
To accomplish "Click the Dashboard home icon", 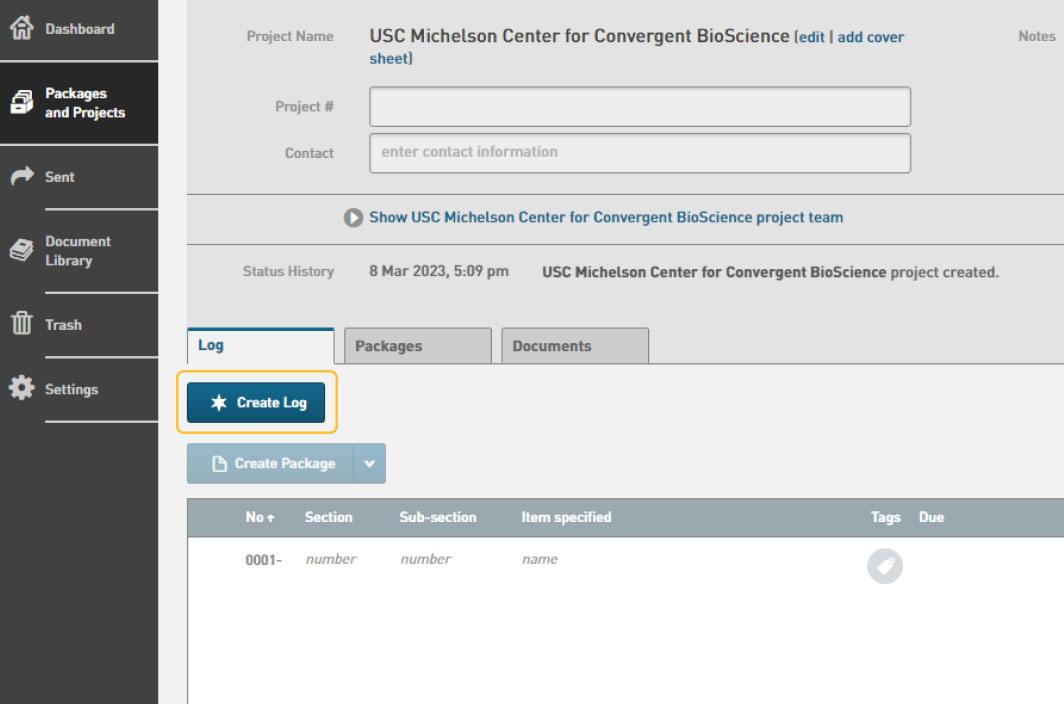I will pyautogui.click(x=21, y=29).
